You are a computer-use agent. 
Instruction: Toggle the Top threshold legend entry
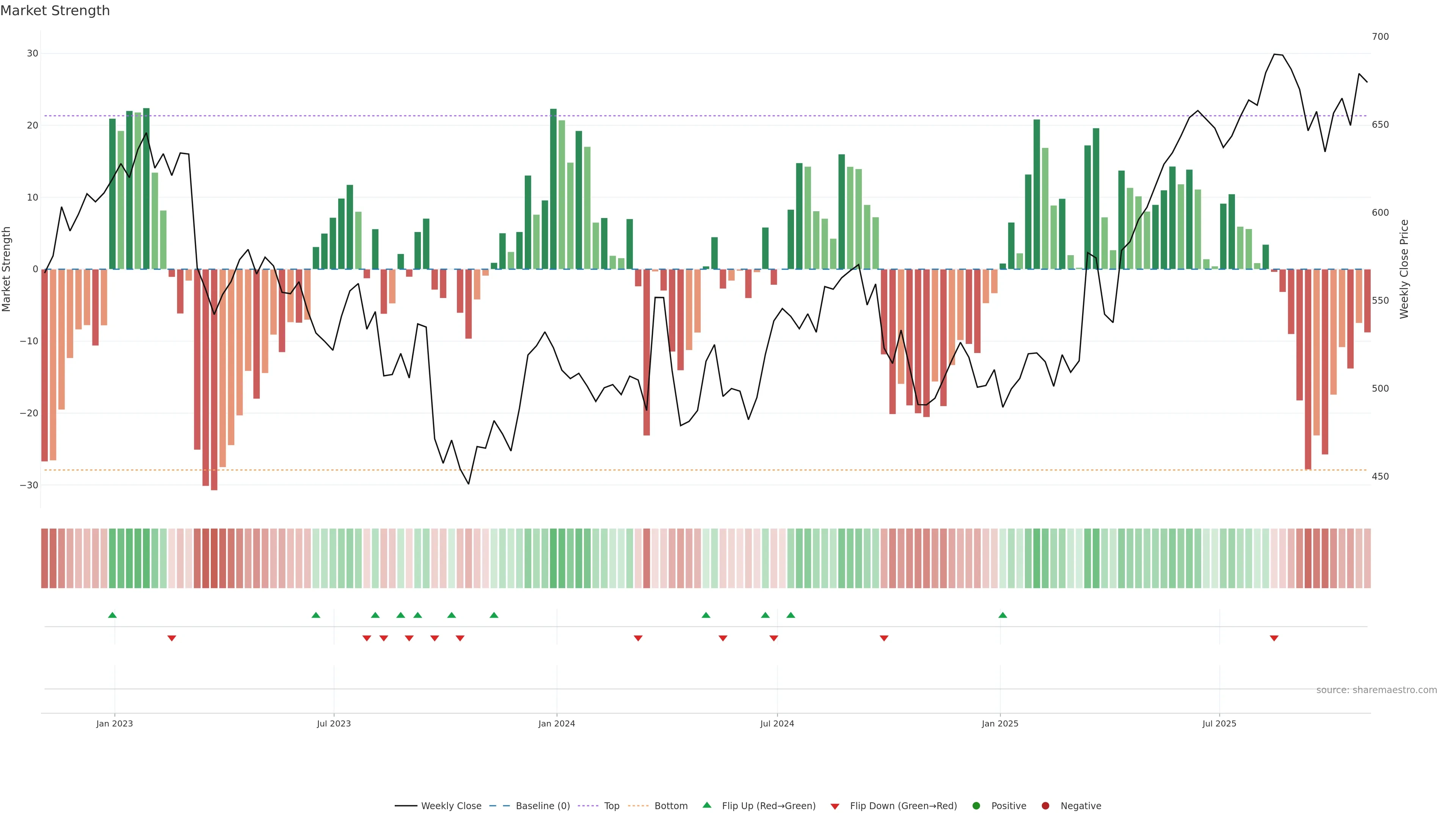[612, 806]
